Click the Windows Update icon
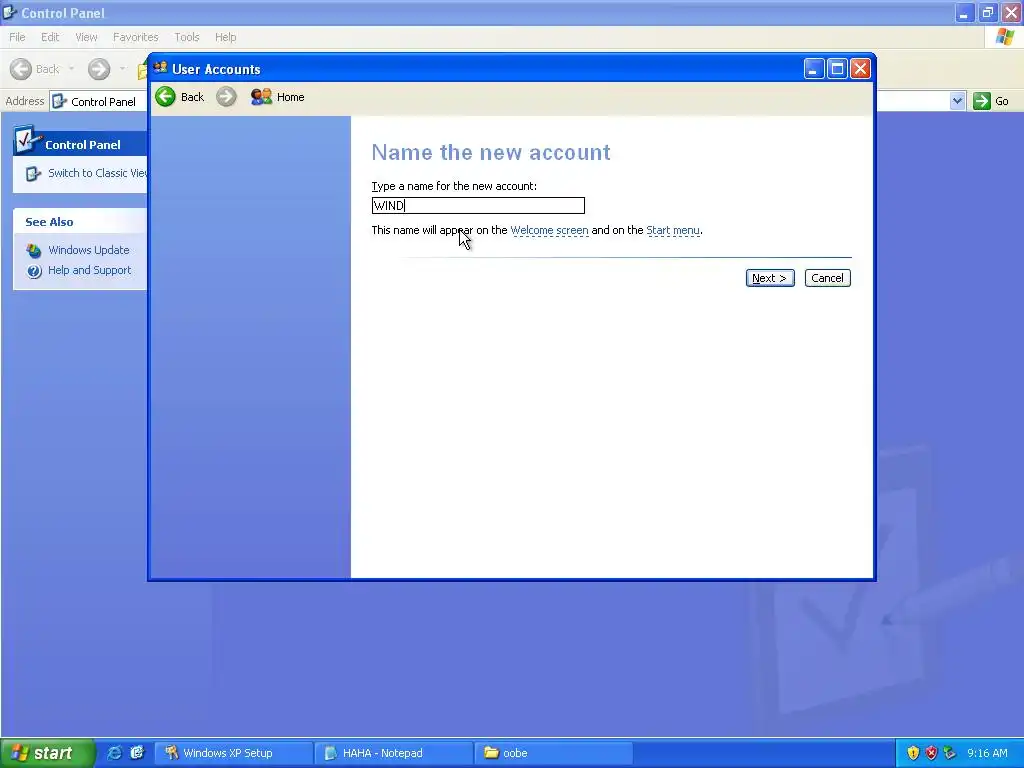Viewport: 1024px width, 768px height. [34, 250]
